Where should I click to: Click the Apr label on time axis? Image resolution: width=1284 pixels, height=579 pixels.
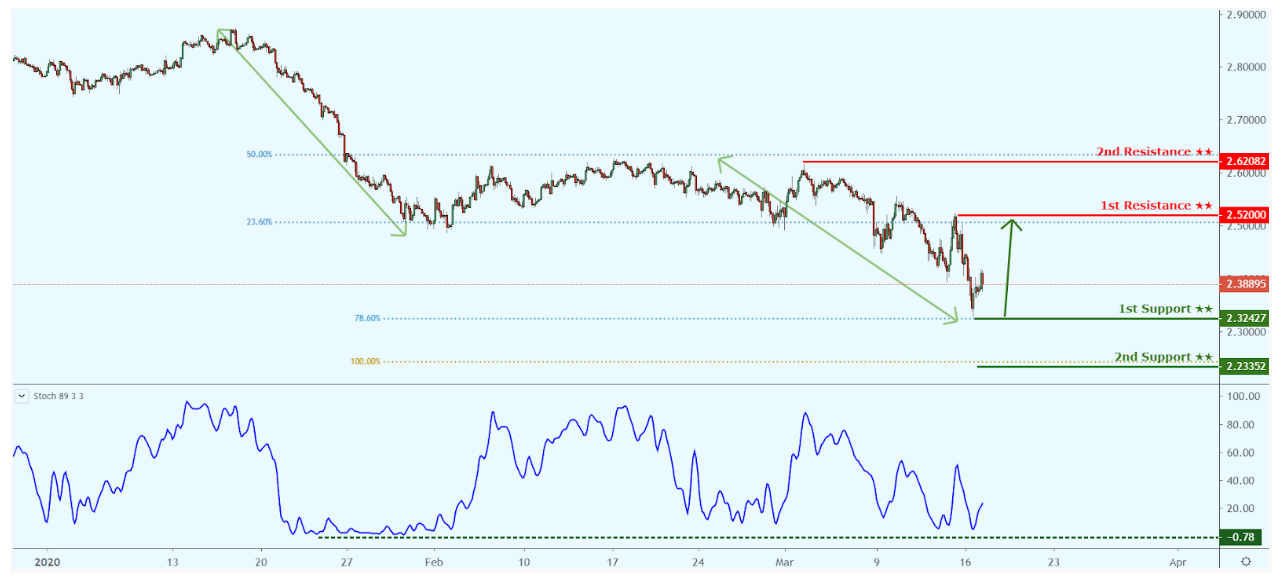pos(1178,562)
